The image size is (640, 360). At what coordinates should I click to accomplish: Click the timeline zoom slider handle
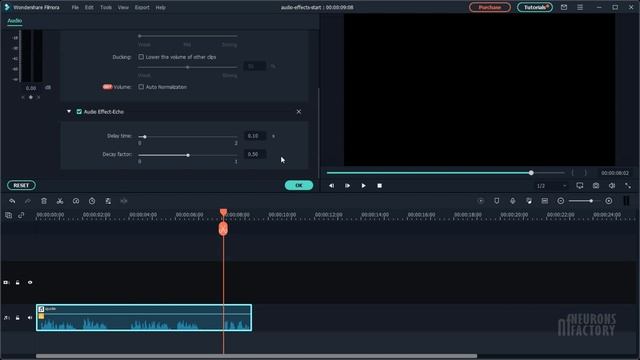click(x=591, y=201)
